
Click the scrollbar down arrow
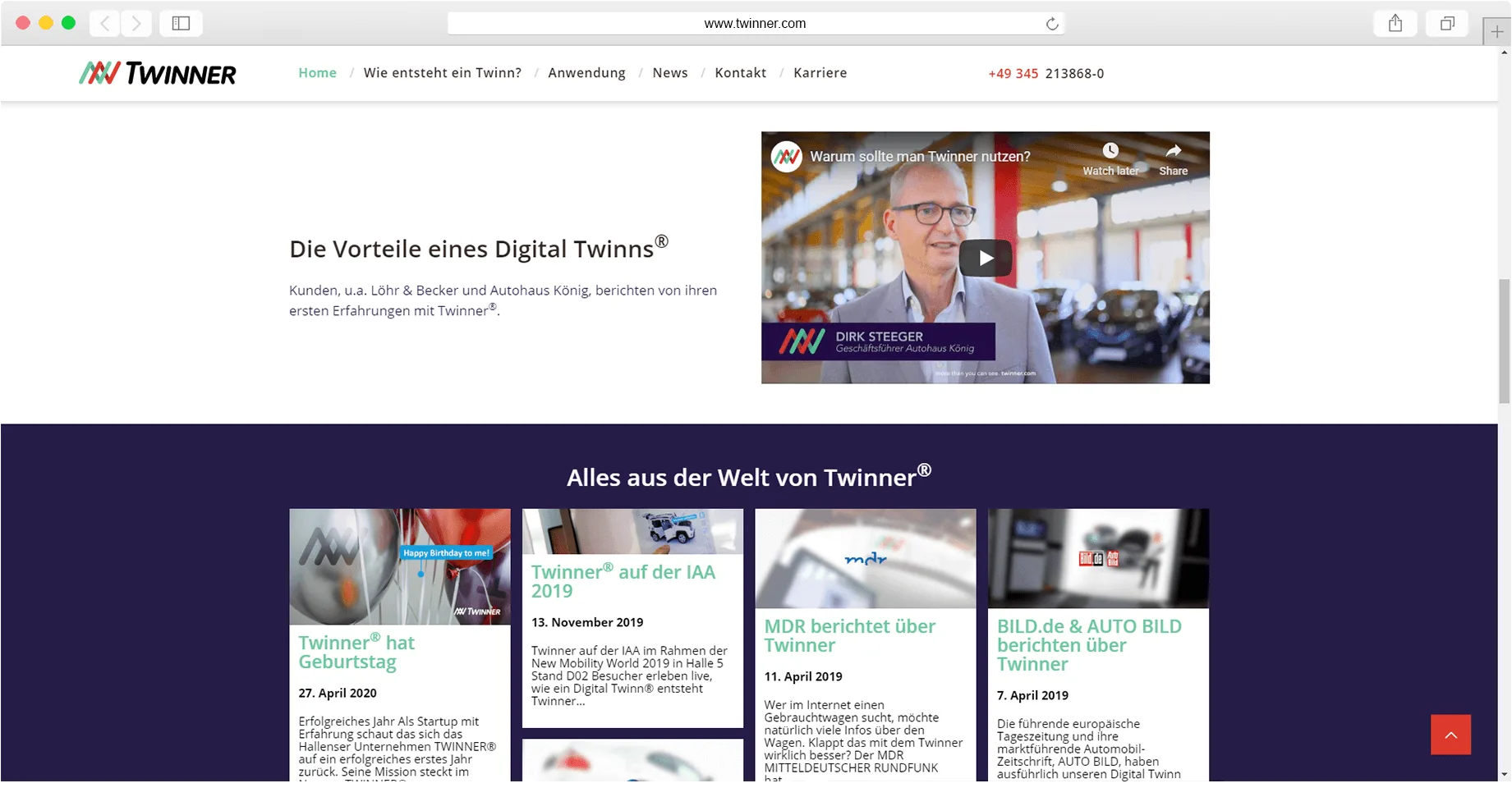tap(1505, 774)
